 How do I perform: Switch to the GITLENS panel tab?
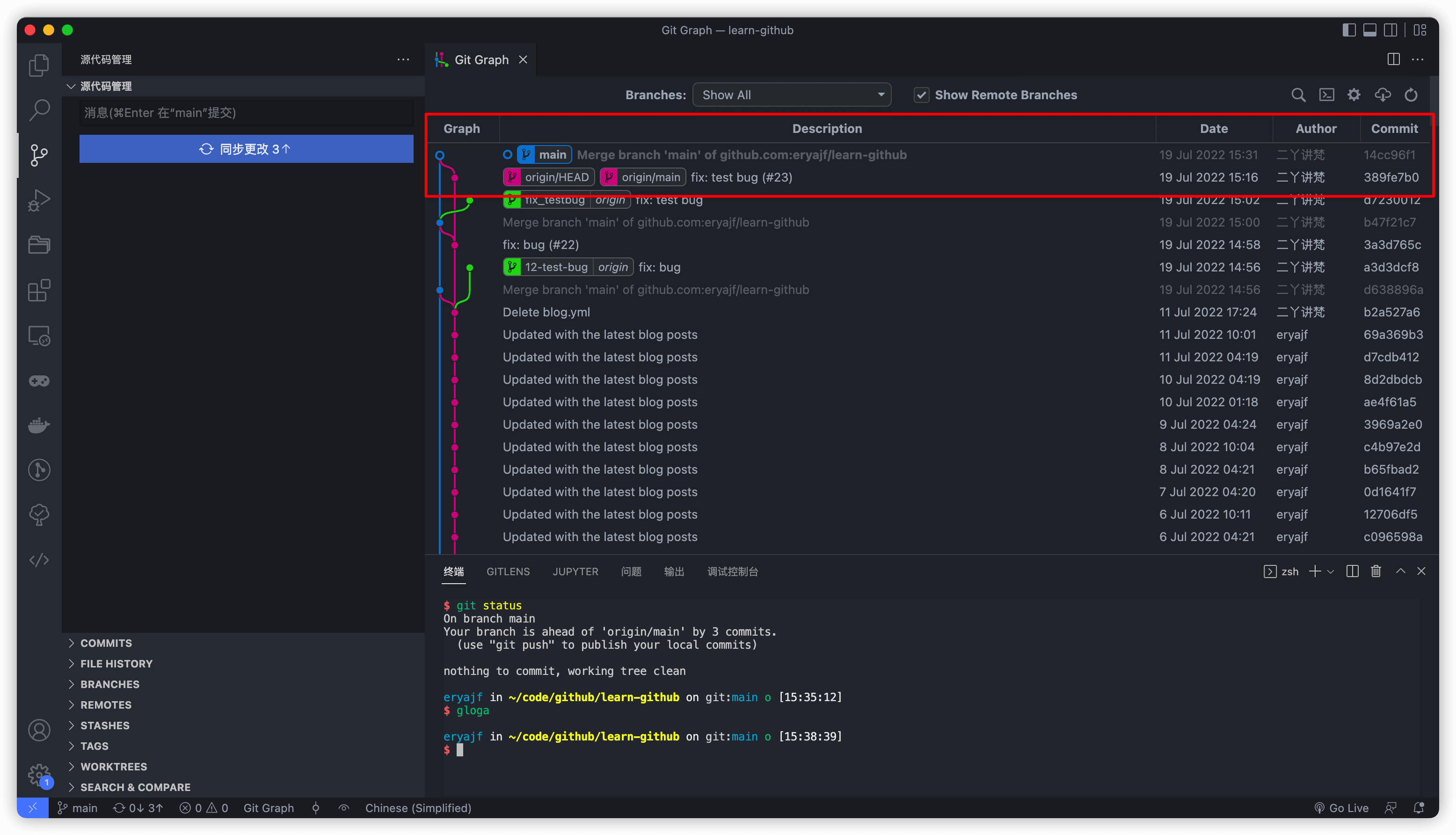tap(508, 572)
